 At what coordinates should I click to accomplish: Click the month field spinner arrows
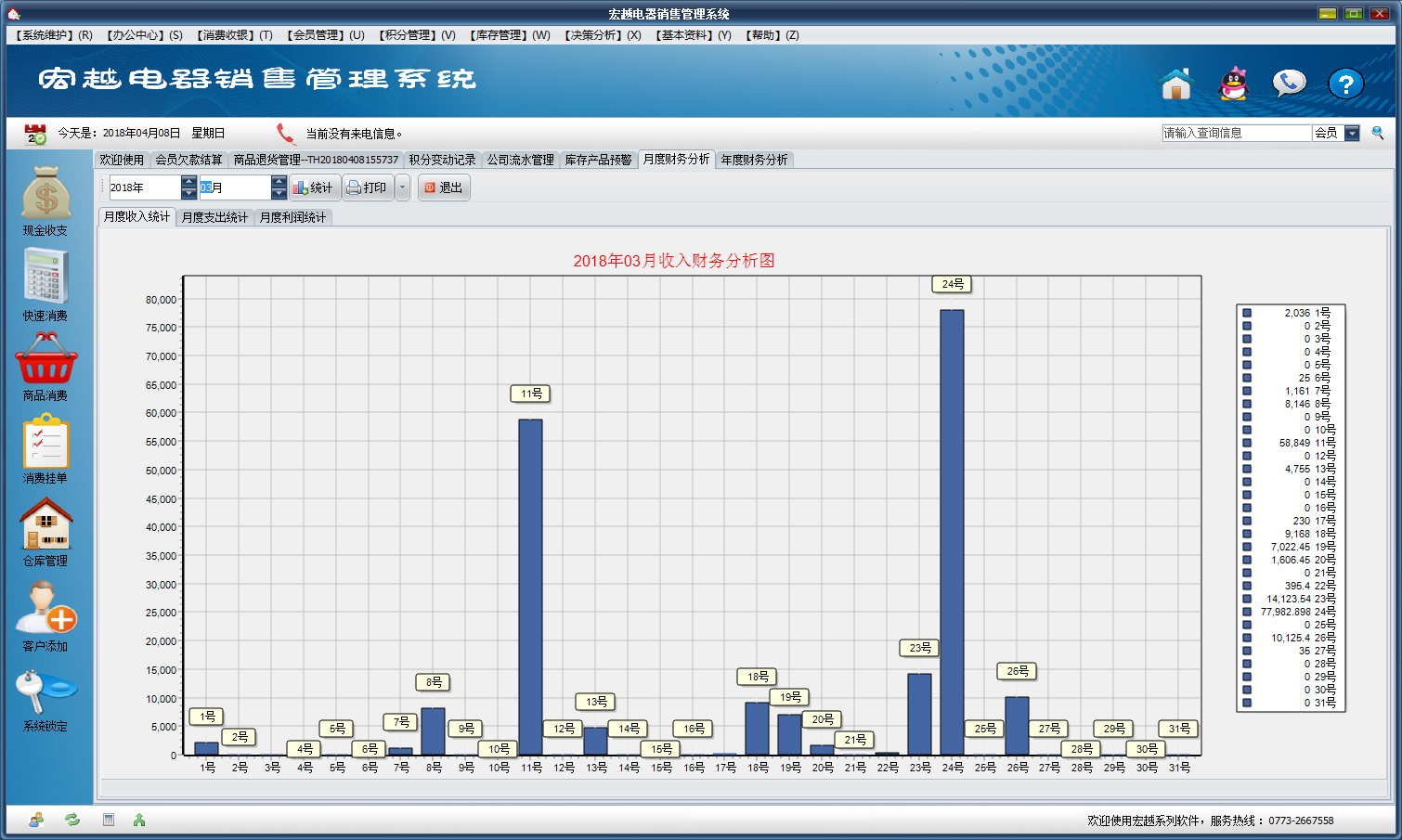[x=279, y=187]
